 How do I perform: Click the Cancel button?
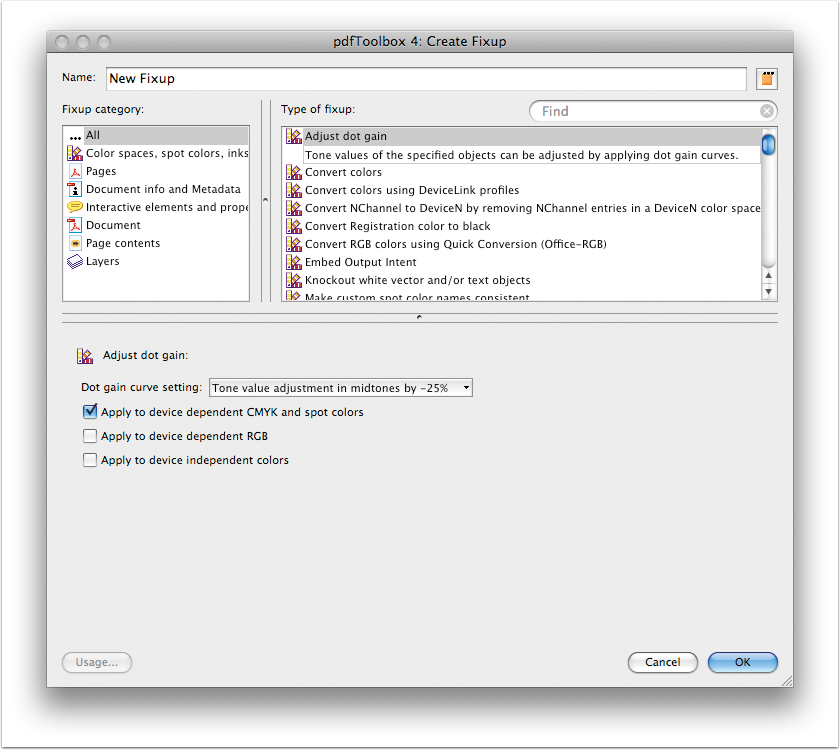point(663,662)
